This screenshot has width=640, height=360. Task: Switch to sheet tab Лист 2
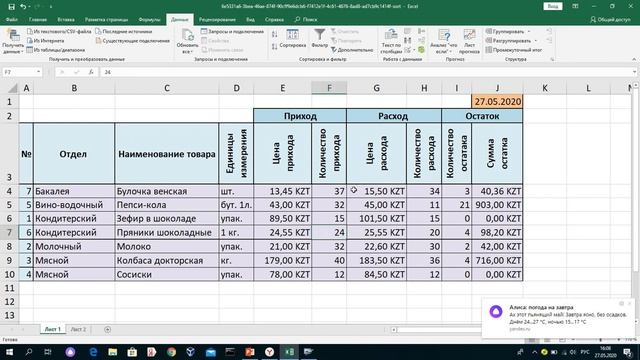[78, 329]
